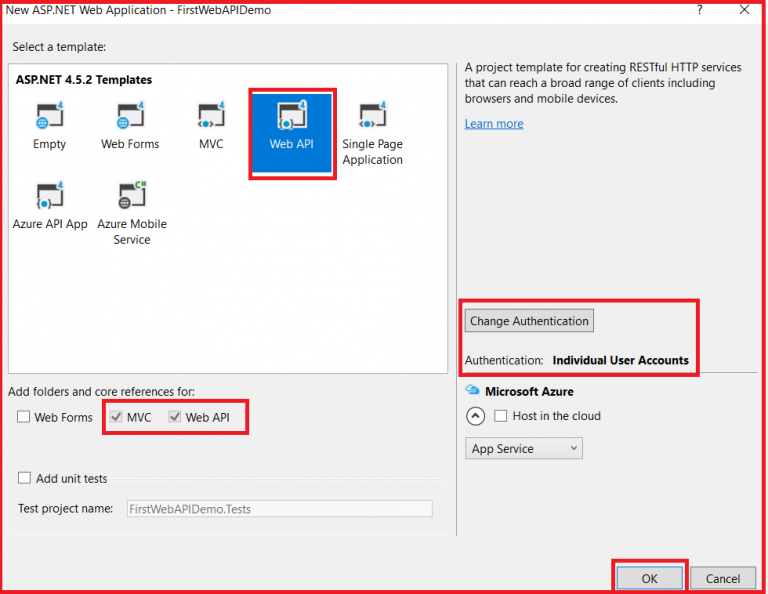Toggle the Web API references checkbox

tap(175, 417)
